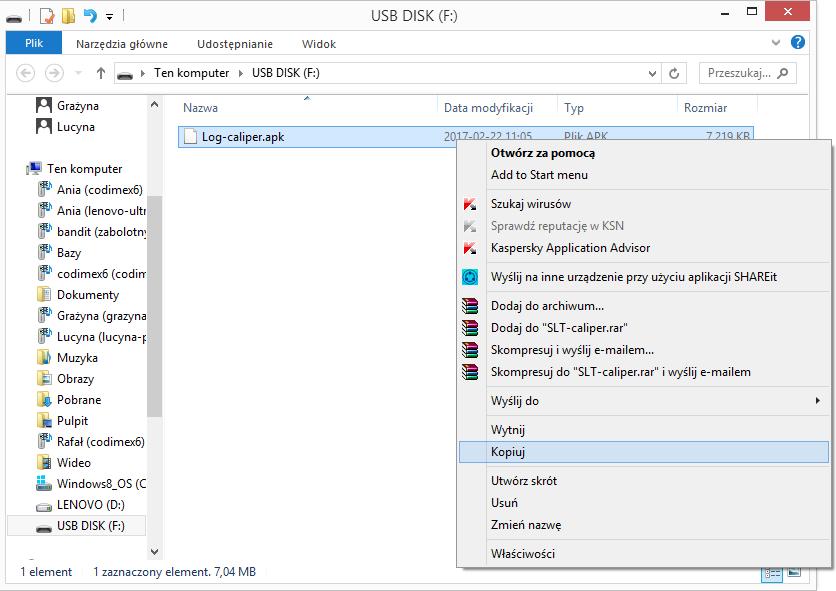Click the search magnifier icon
This screenshot has height=591, width=836.
(783, 73)
